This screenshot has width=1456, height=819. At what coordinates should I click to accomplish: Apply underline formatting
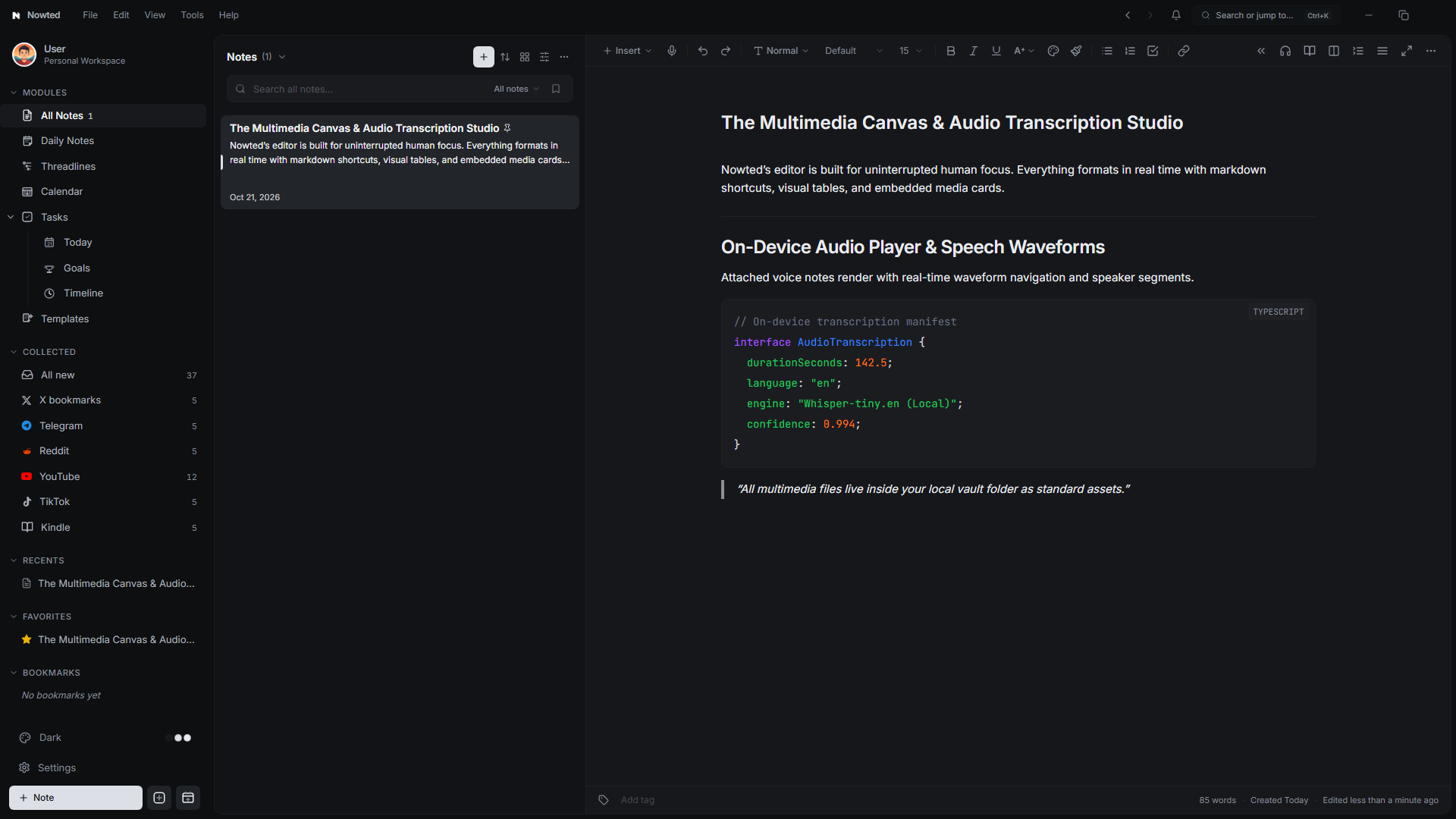pos(996,51)
